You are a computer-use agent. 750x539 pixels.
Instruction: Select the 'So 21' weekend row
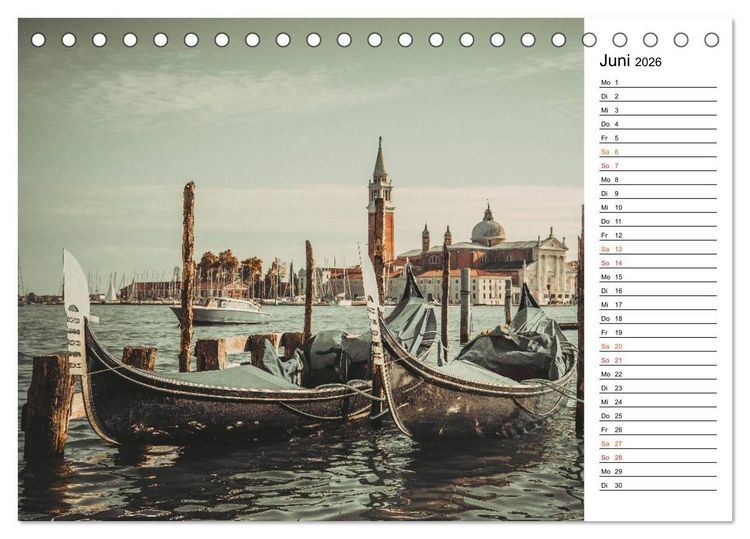coord(658,360)
